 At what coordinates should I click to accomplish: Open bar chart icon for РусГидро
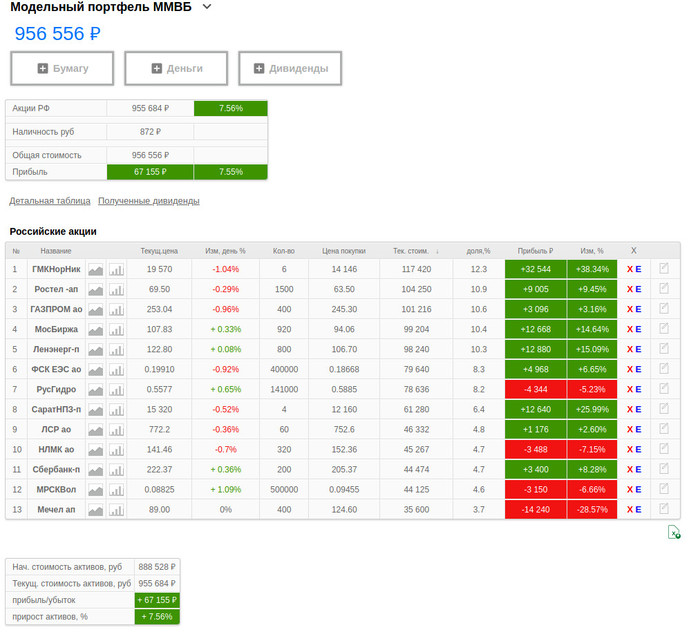116,389
